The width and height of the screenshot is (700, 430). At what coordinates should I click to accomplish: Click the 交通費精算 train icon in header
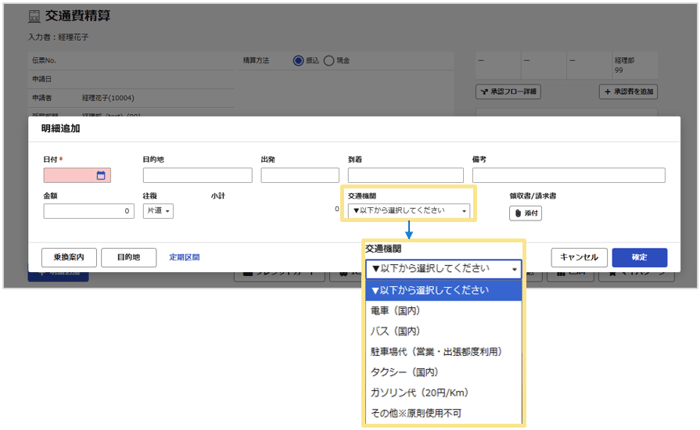[x=34, y=17]
